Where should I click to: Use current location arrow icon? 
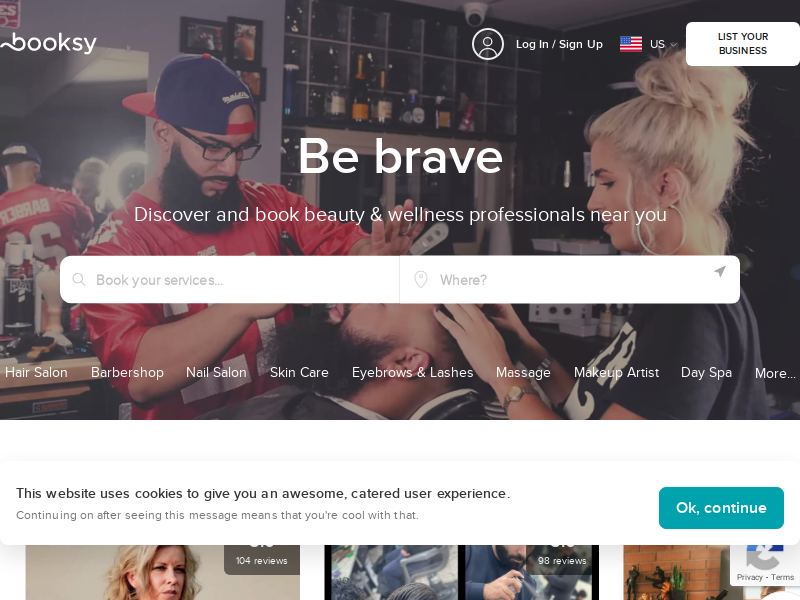pos(719,271)
